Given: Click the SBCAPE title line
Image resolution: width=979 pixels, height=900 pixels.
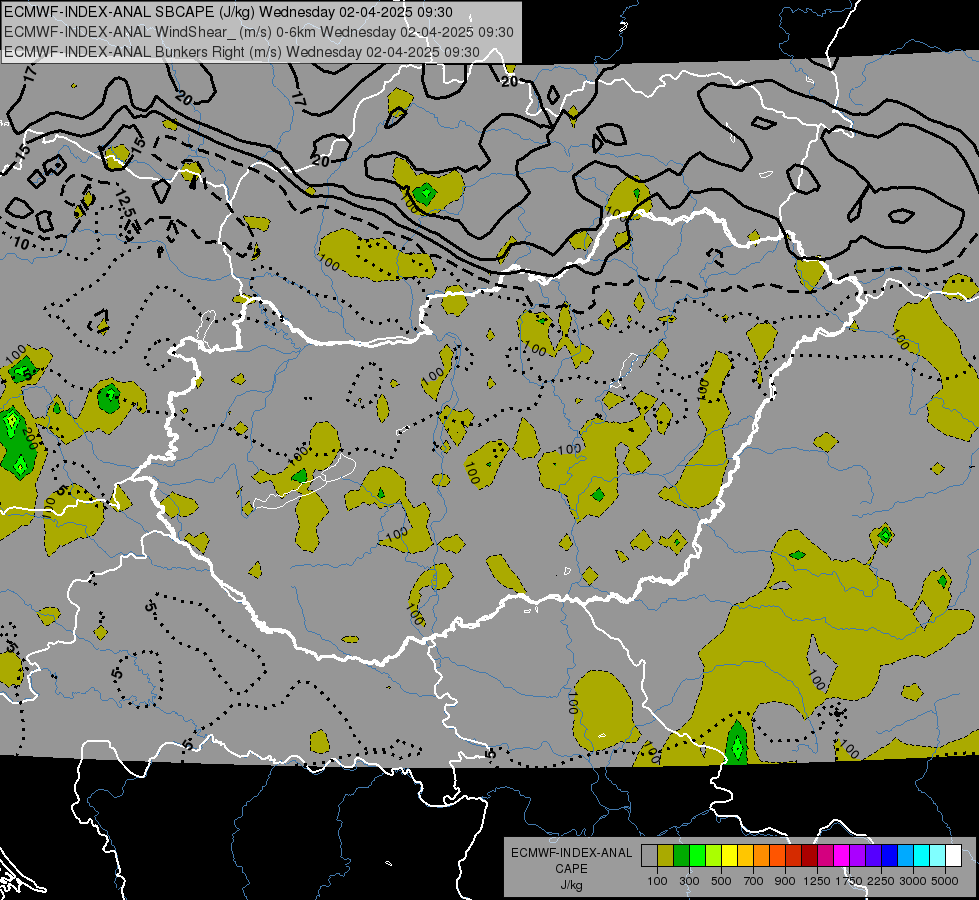Looking at the screenshot, I should click(229, 12).
